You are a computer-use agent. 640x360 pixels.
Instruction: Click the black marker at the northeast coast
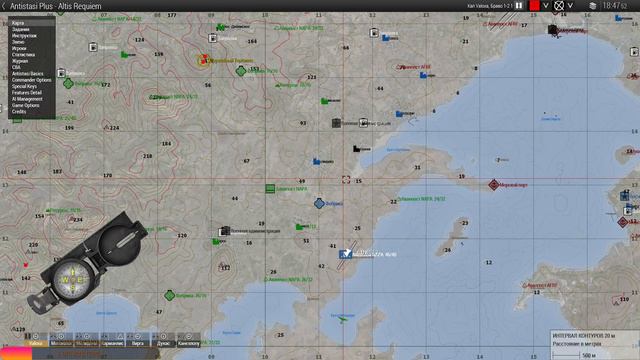[x=553, y=29]
